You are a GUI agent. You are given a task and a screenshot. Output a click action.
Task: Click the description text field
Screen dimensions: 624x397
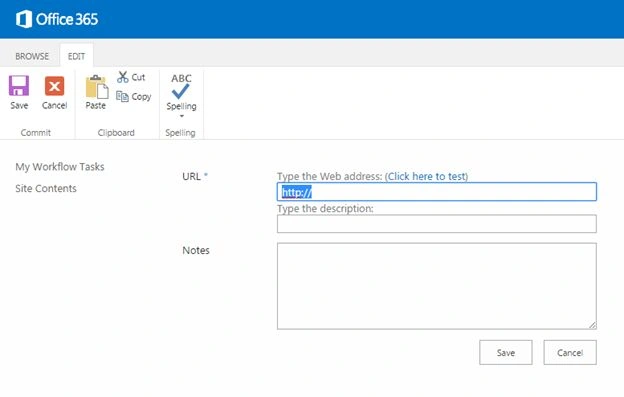(437, 224)
